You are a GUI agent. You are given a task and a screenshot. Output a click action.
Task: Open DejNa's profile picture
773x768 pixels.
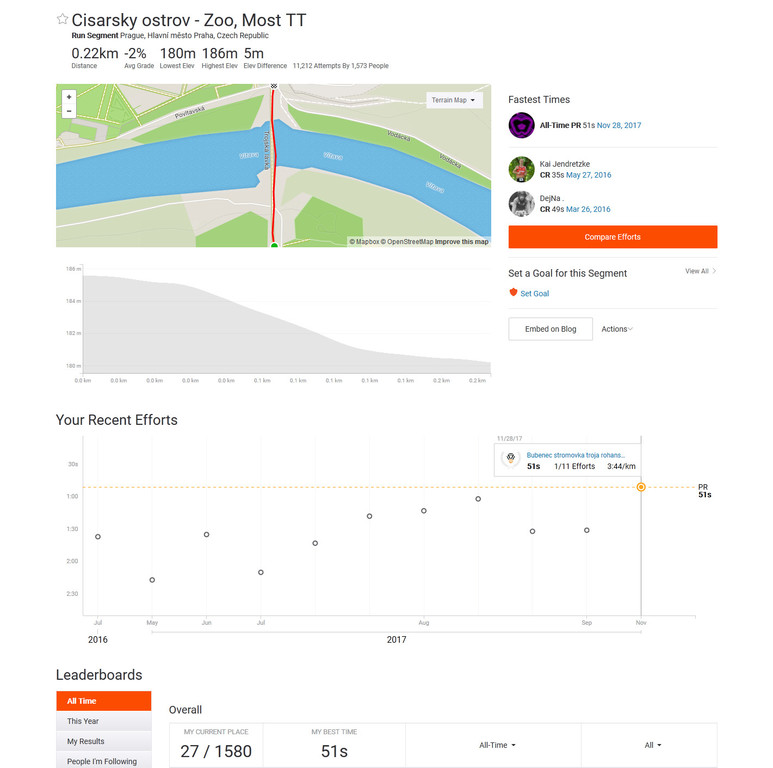tap(521, 203)
